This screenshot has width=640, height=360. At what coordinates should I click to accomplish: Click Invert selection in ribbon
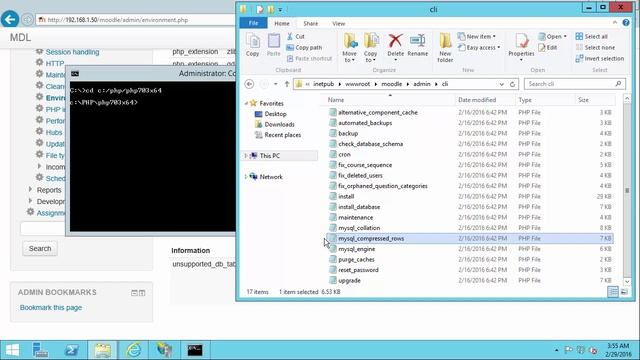pyautogui.click(x=600, y=58)
